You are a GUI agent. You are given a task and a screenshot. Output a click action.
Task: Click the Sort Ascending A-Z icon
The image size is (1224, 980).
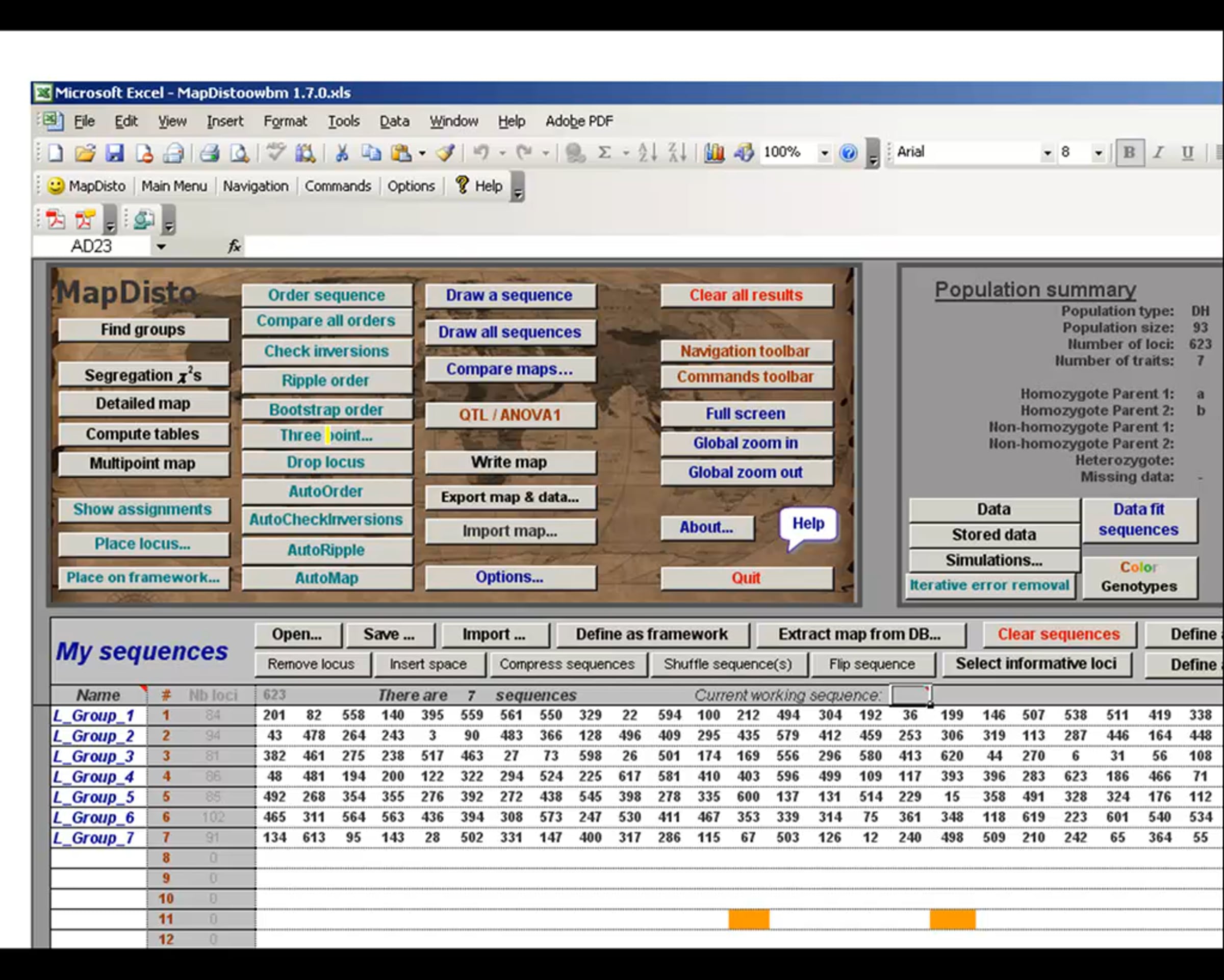pyautogui.click(x=647, y=152)
